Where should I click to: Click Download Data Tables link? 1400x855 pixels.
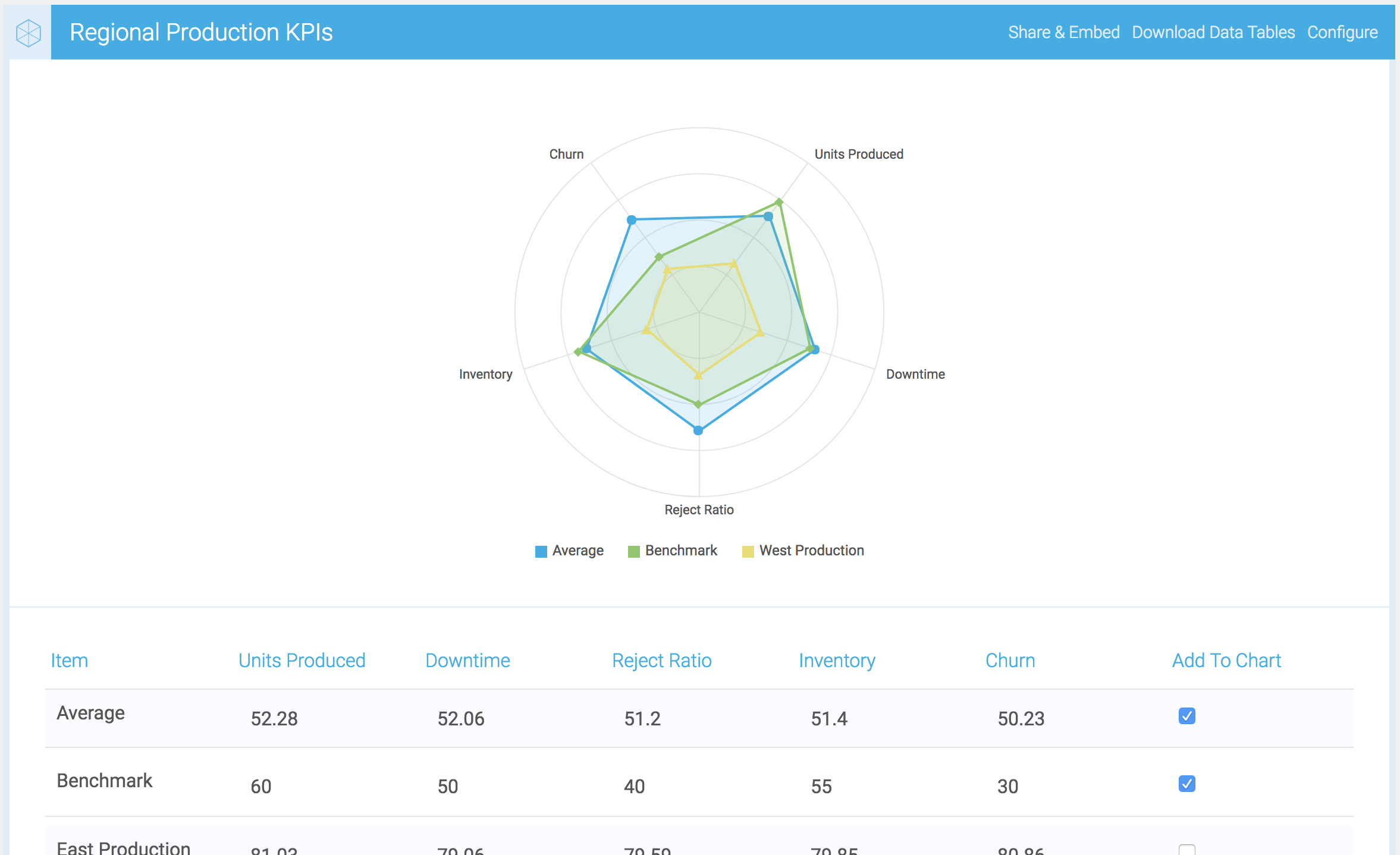(x=1213, y=32)
